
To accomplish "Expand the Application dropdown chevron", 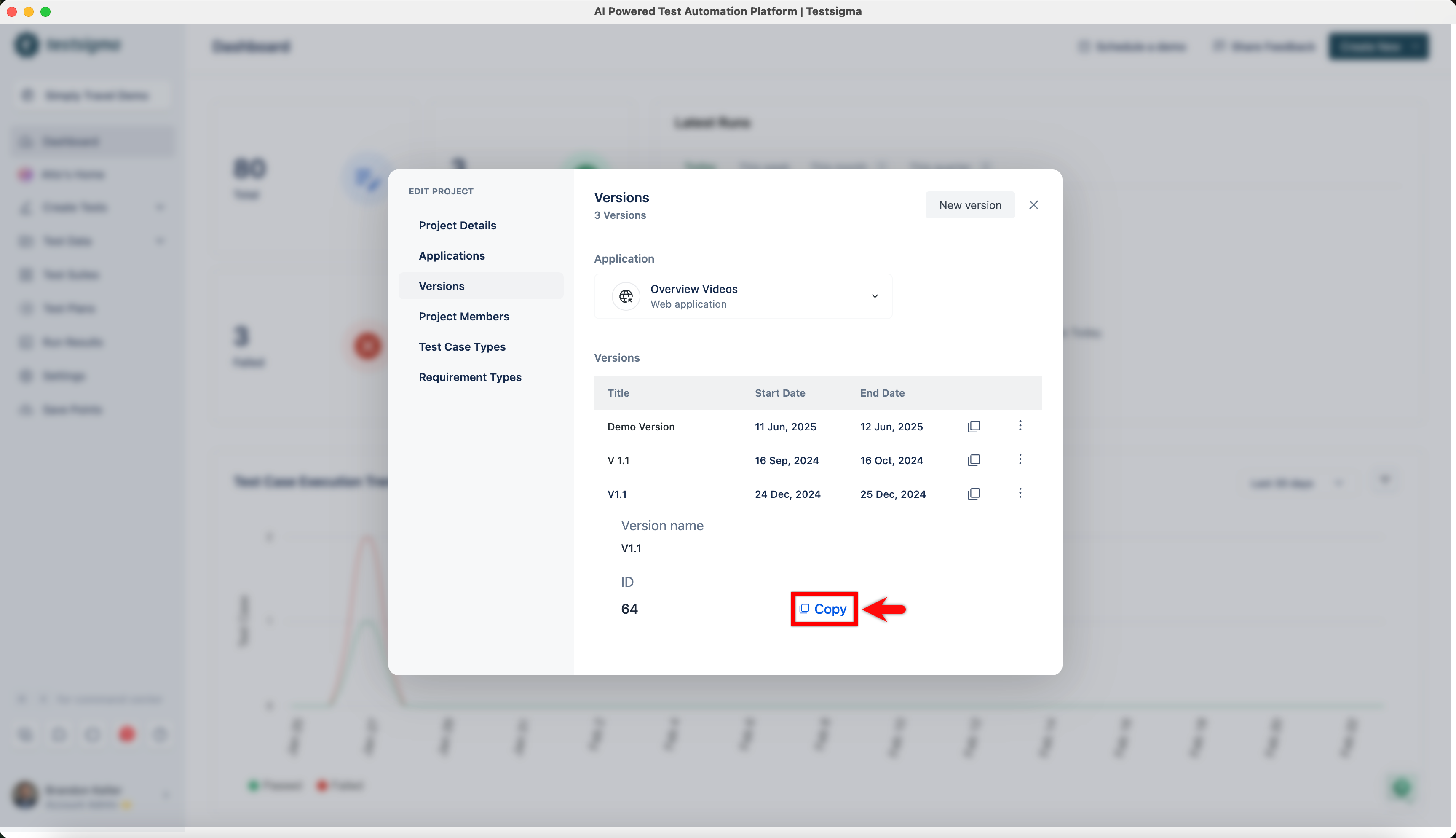I will click(875, 296).
